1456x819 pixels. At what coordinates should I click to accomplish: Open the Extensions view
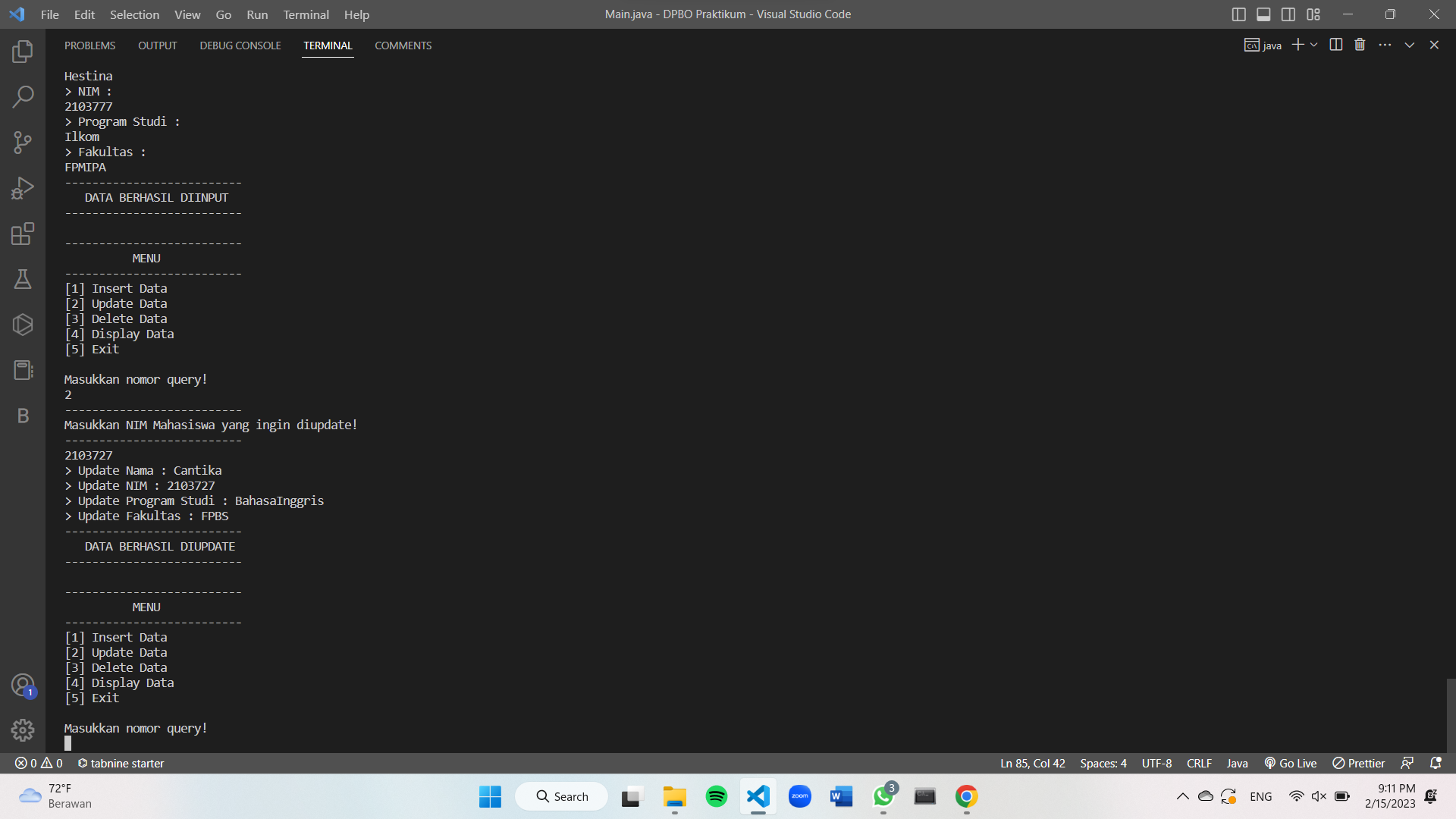coord(23,234)
